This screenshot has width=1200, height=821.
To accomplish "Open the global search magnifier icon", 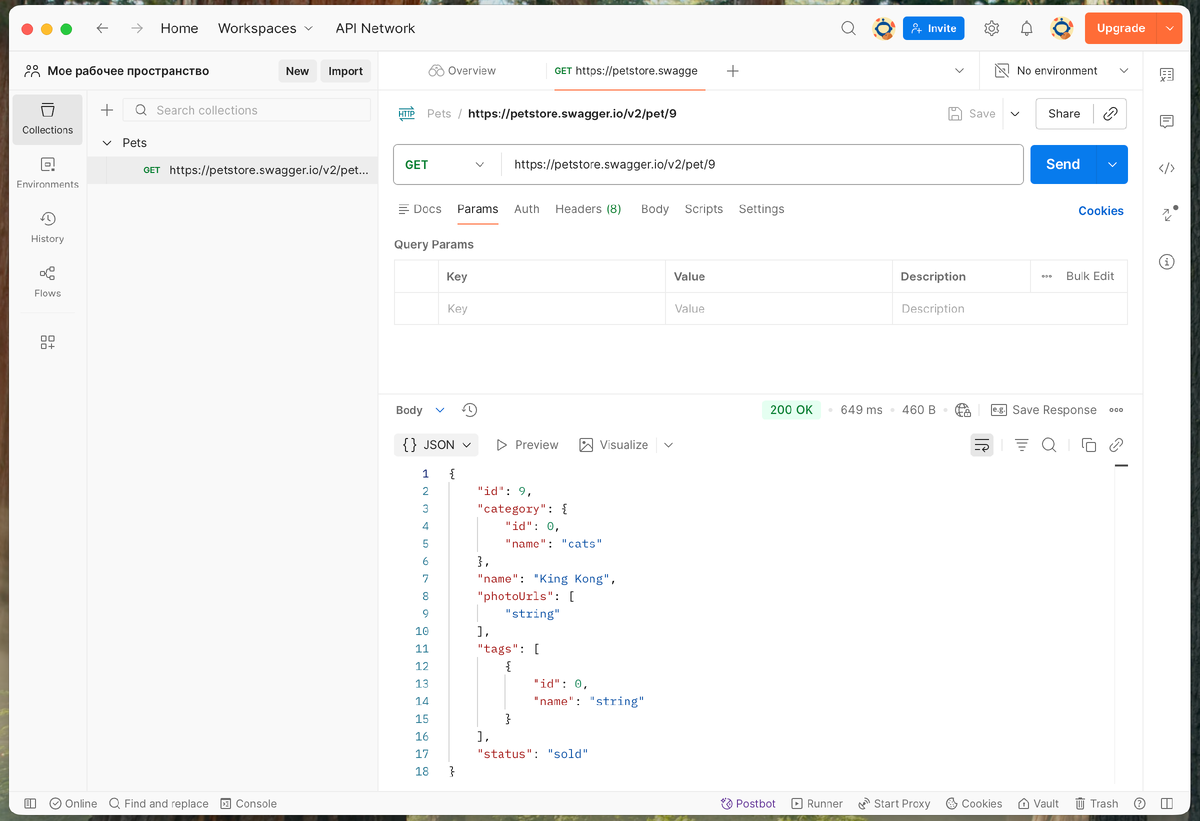I will pyautogui.click(x=848, y=28).
